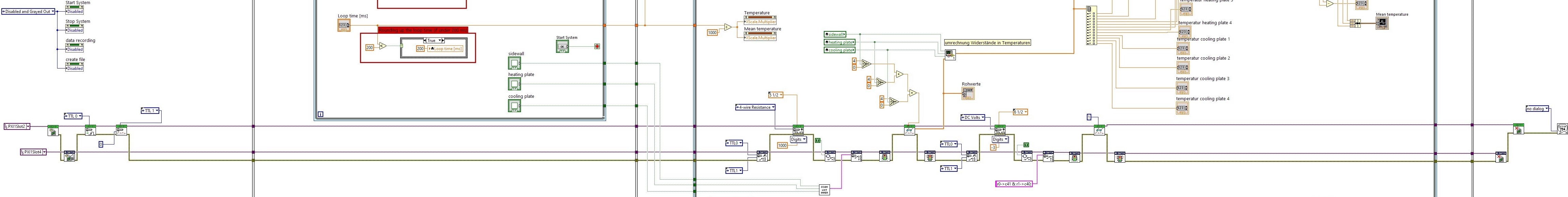Open the first Digits resolution dropdown
The height and width of the screenshot is (197, 1568).
point(798,140)
